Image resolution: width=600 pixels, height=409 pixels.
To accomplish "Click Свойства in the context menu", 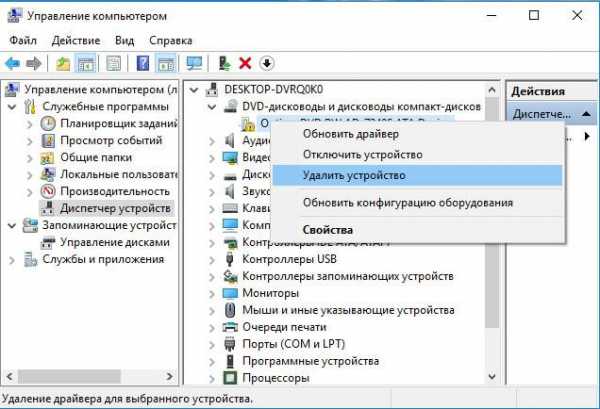I will pyautogui.click(x=327, y=229).
